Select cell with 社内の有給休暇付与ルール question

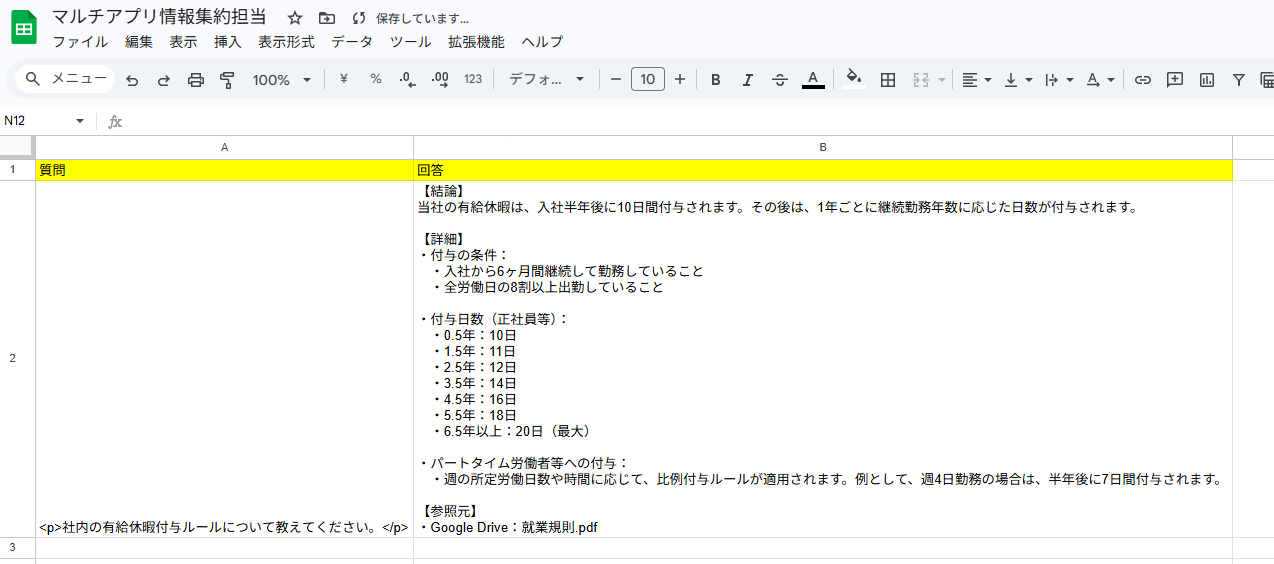(x=224, y=359)
